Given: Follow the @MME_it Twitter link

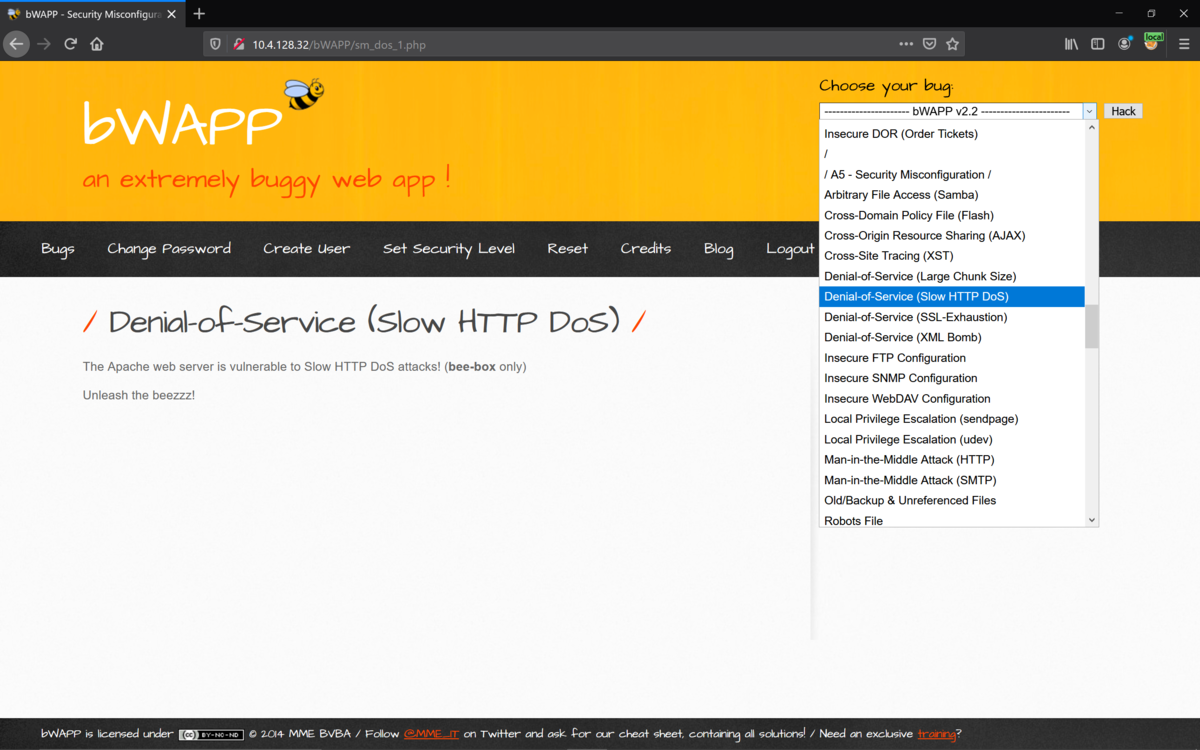Looking at the screenshot, I should pyautogui.click(x=432, y=733).
